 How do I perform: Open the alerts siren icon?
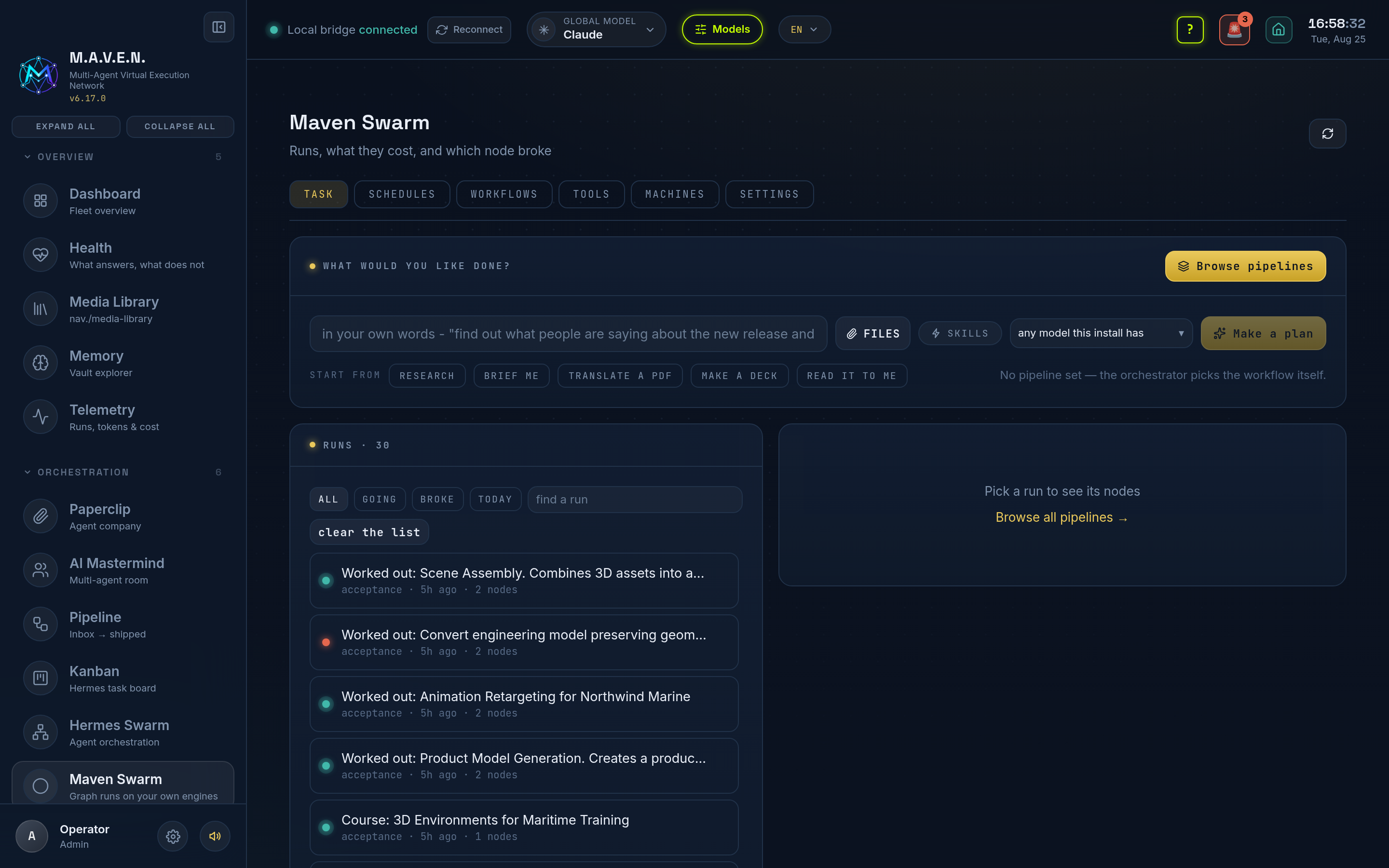coord(1234,30)
